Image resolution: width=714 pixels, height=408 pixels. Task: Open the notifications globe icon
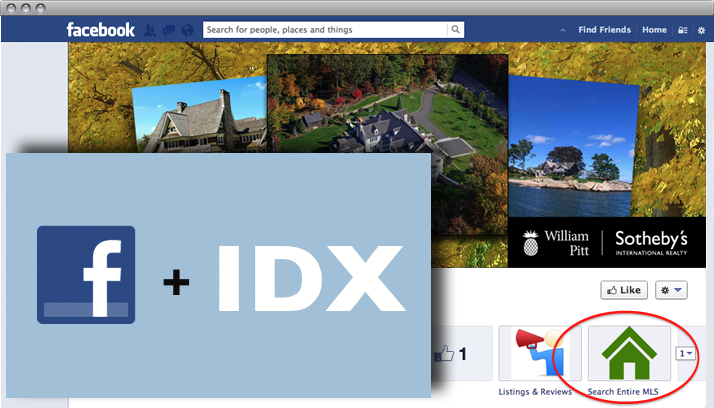[187, 31]
